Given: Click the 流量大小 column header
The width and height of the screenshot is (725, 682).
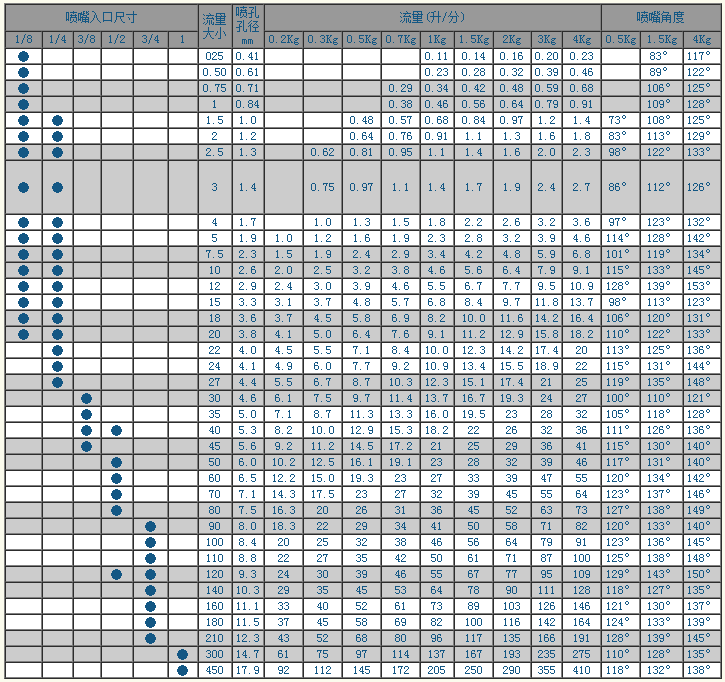Looking at the screenshot, I should point(214,25).
